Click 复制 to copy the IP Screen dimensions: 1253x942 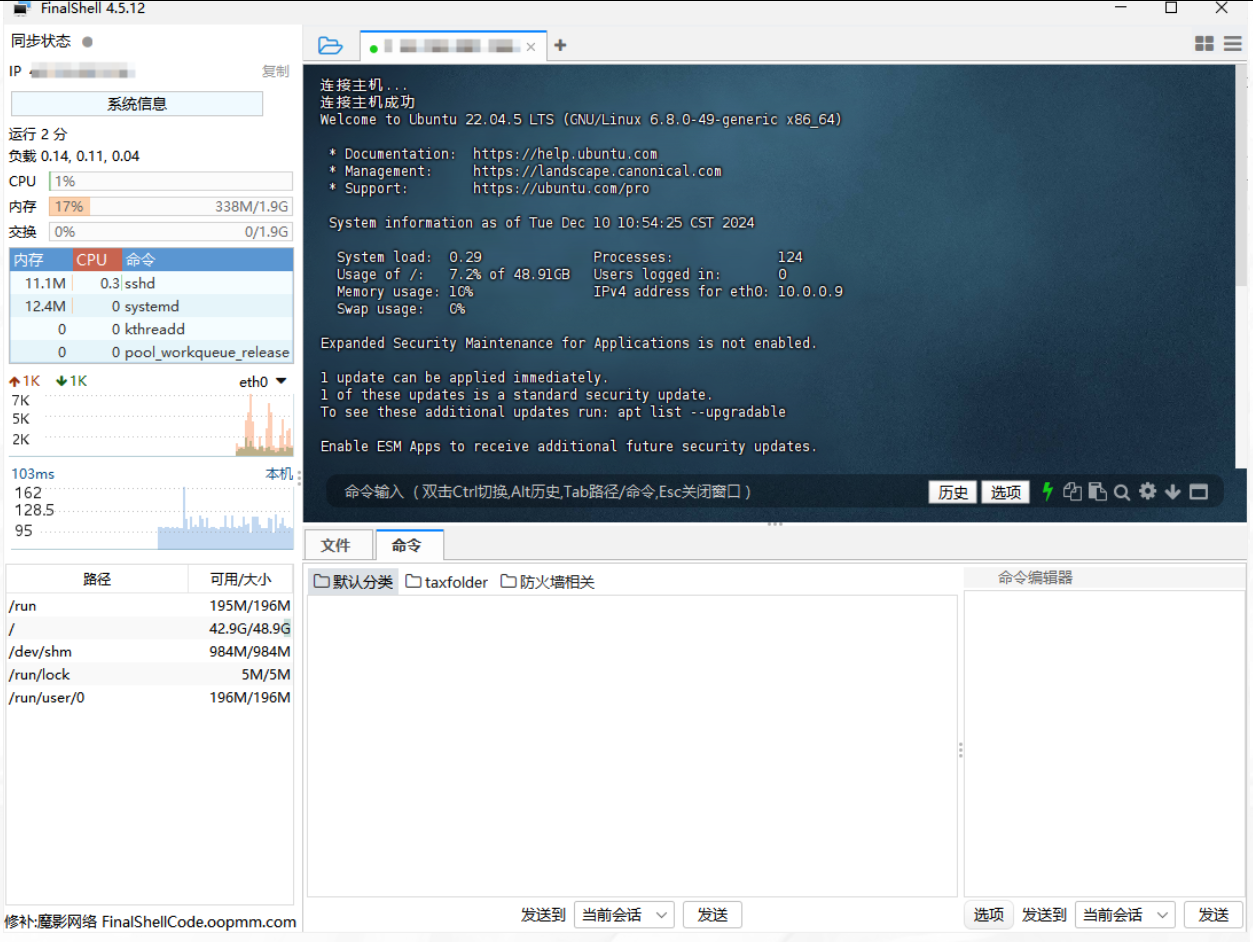[x=275, y=72]
